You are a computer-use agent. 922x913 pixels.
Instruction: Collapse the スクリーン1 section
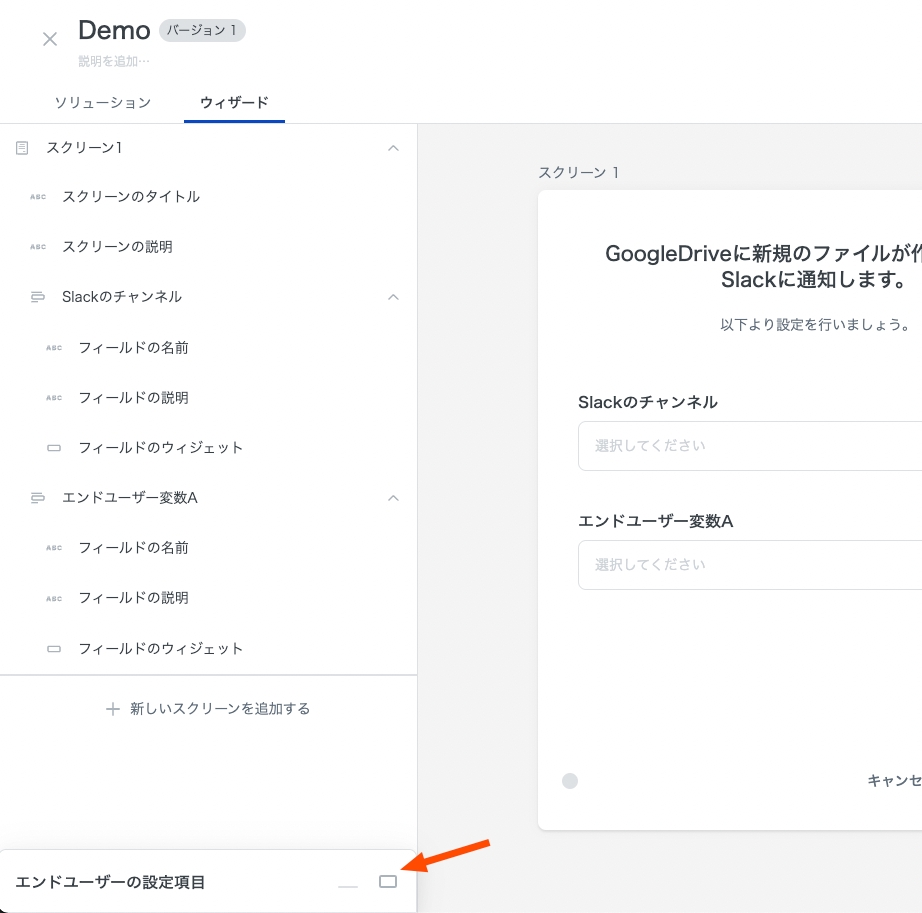(393, 148)
